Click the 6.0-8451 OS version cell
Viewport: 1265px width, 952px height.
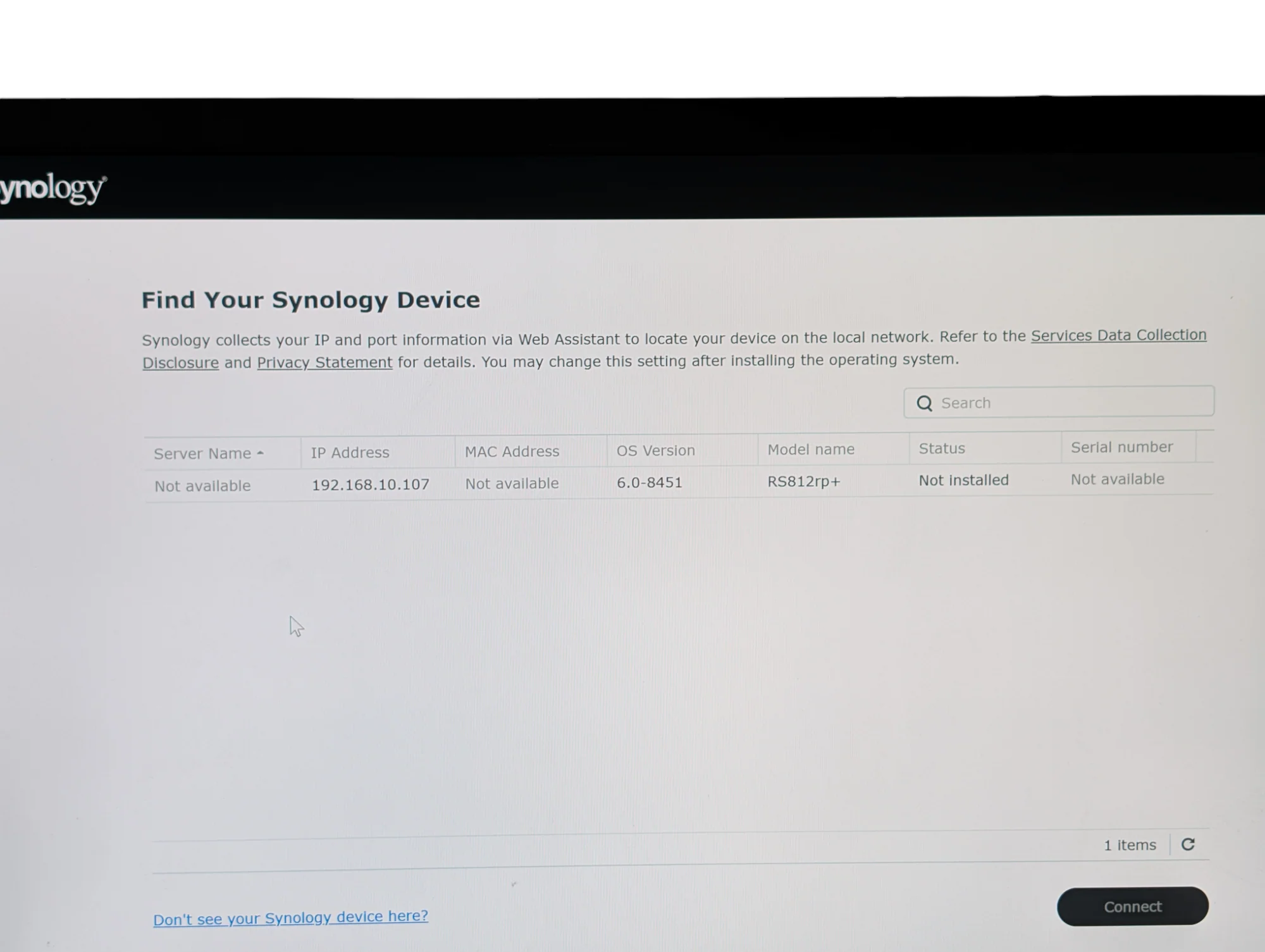point(650,483)
